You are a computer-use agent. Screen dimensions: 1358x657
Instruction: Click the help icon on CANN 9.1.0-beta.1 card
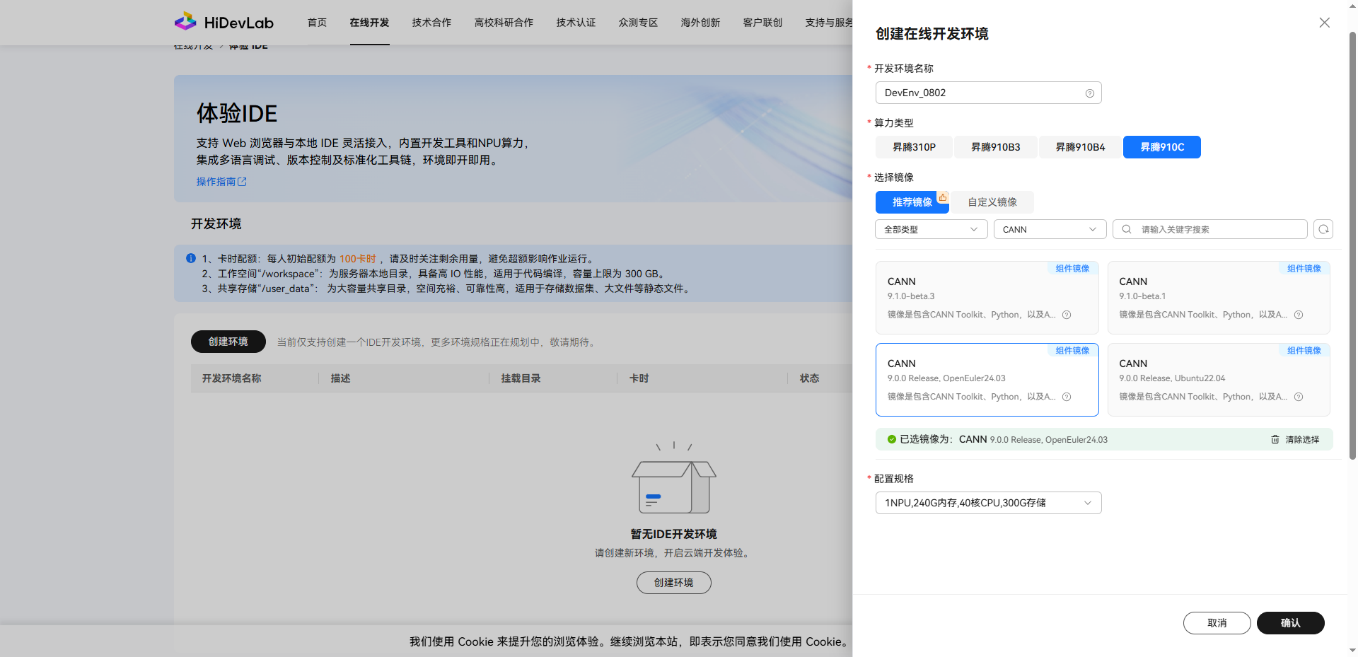pos(1299,314)
